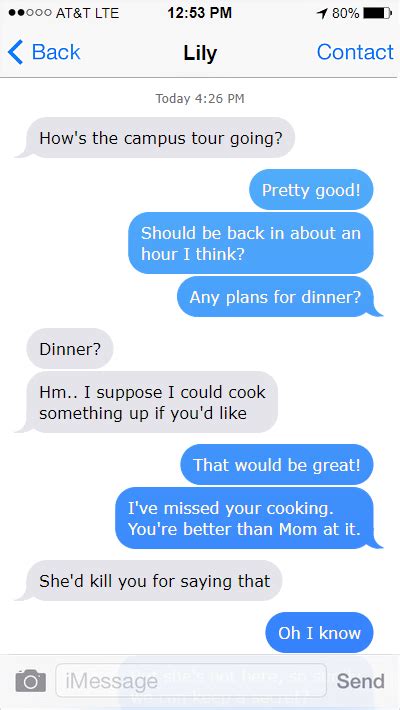The image size is (400, 710).
Task: Select the "Pretty good!" message bubble
Action: pyautogui.click(x=311, y=190)
